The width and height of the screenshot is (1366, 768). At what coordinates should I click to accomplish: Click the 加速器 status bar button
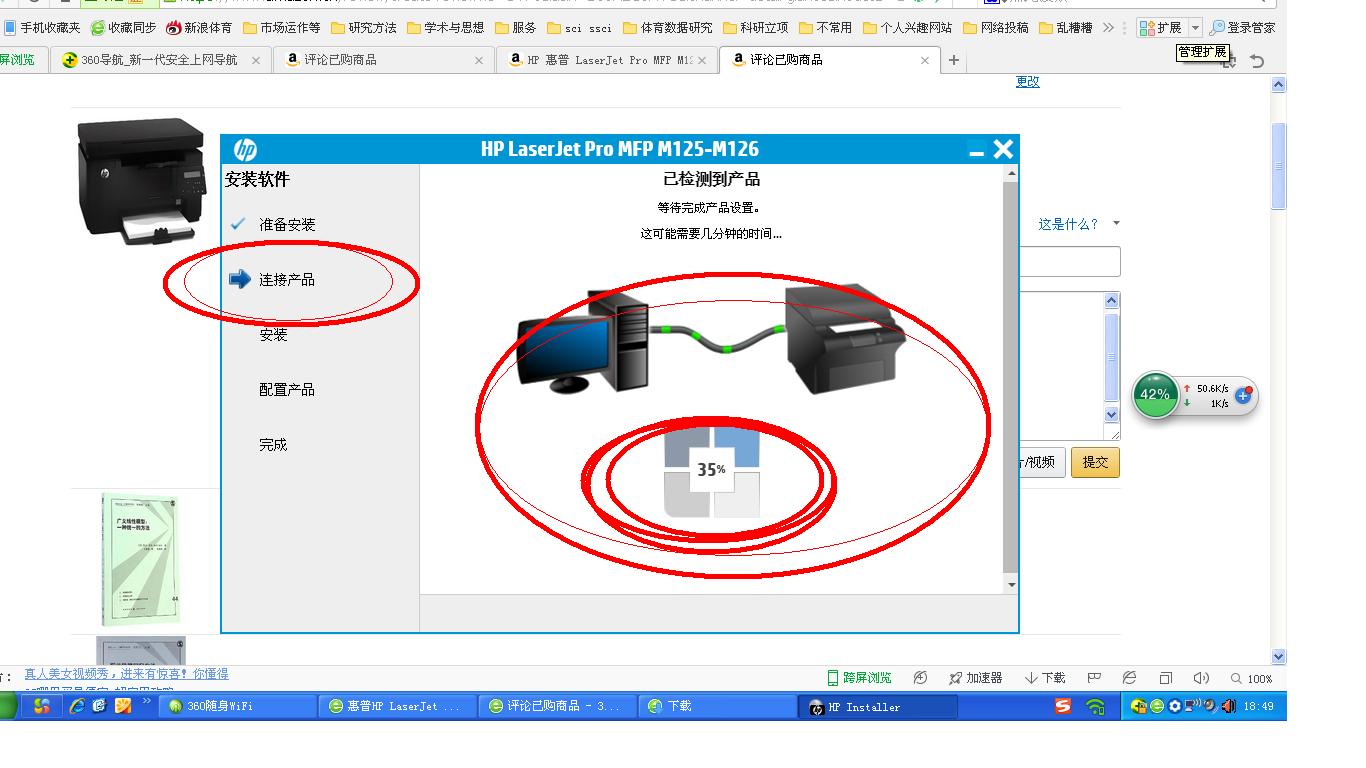pyautogui.click(x=975, y=678)
